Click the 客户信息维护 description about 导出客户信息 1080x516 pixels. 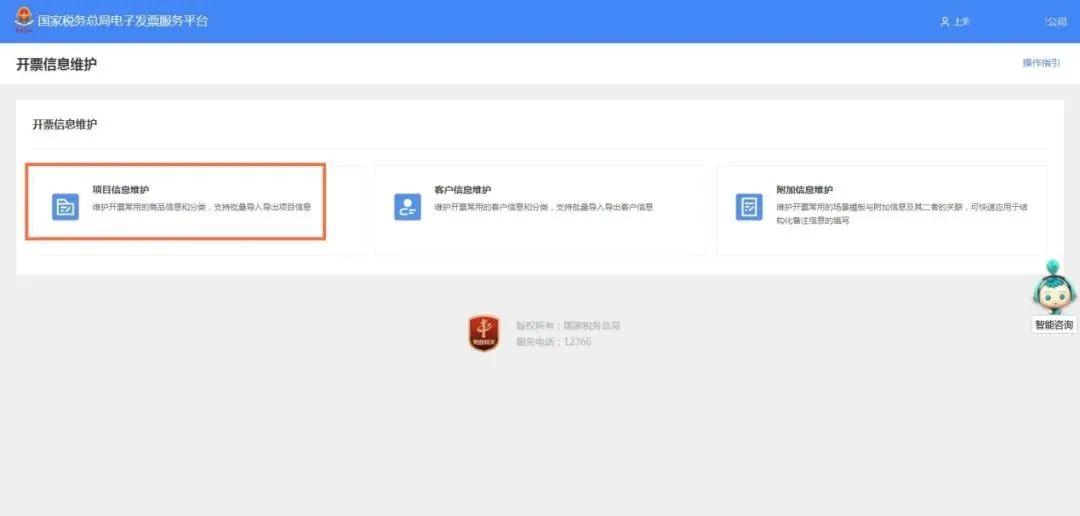[x=543, y=207]
